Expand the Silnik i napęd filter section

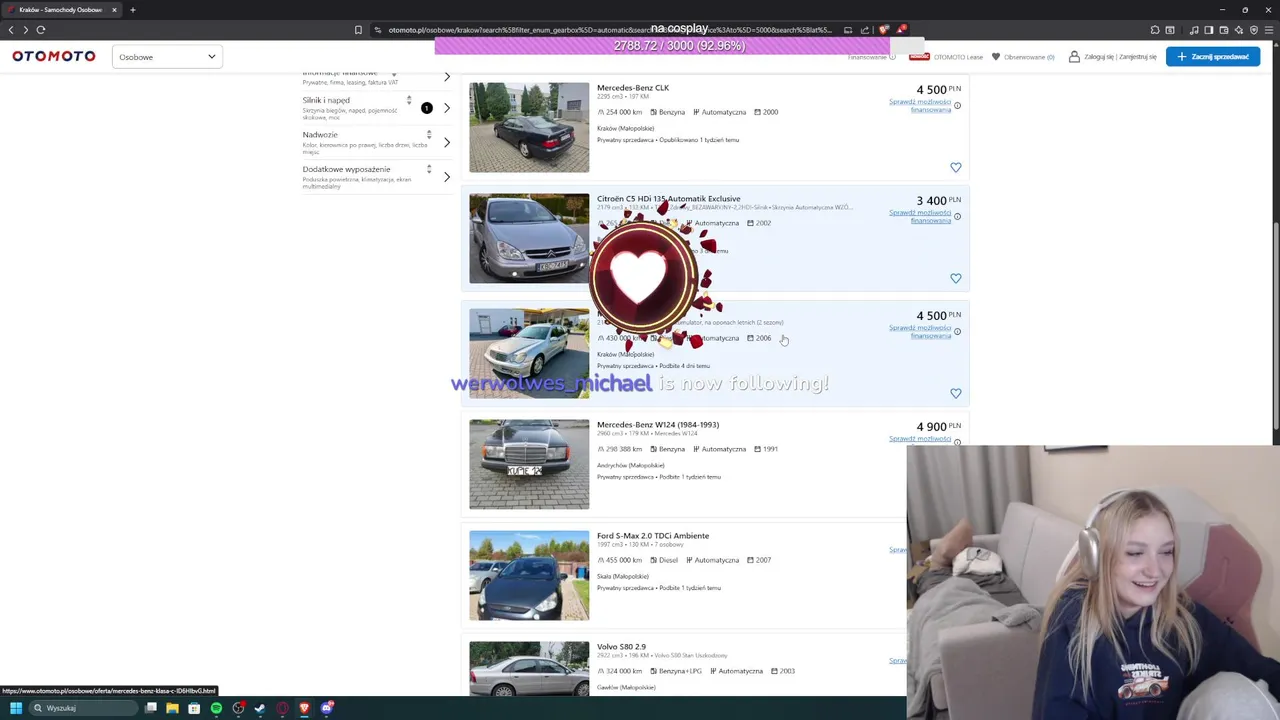tap(447, 108)
